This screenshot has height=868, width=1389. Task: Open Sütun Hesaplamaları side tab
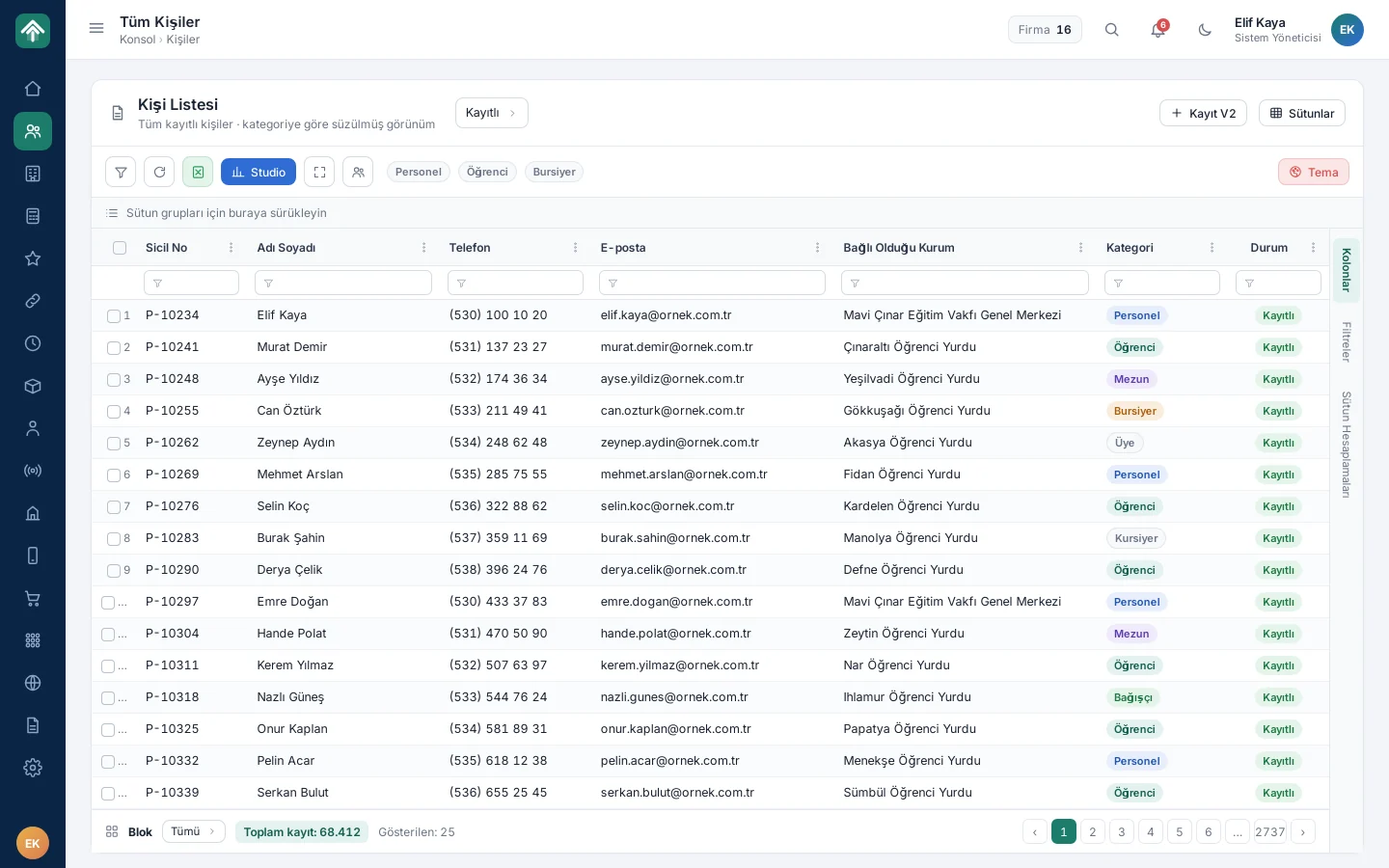pyautogui.click(x=1347, y=445)
